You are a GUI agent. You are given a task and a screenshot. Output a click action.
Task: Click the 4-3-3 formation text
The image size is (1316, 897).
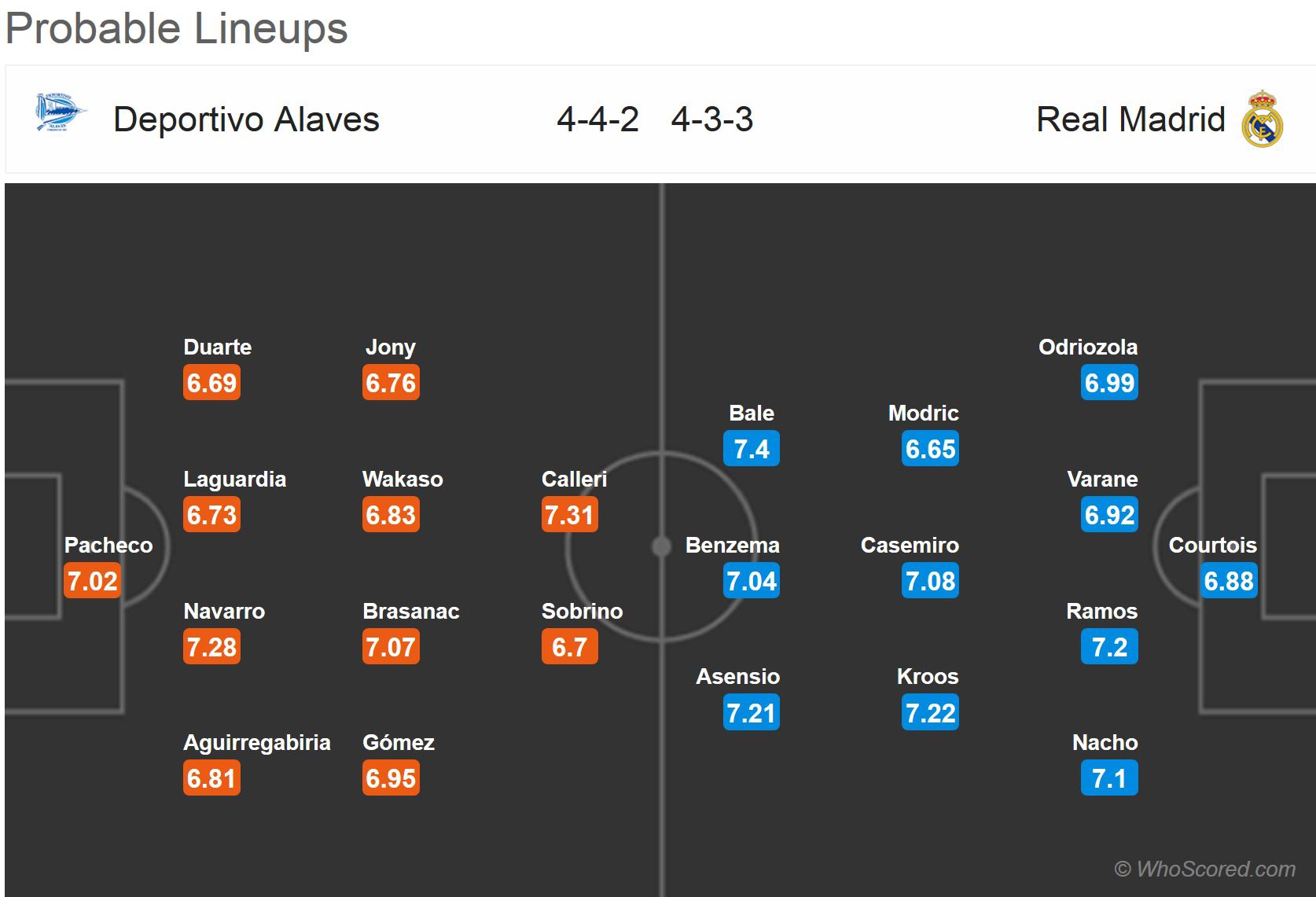click(712, 119)
